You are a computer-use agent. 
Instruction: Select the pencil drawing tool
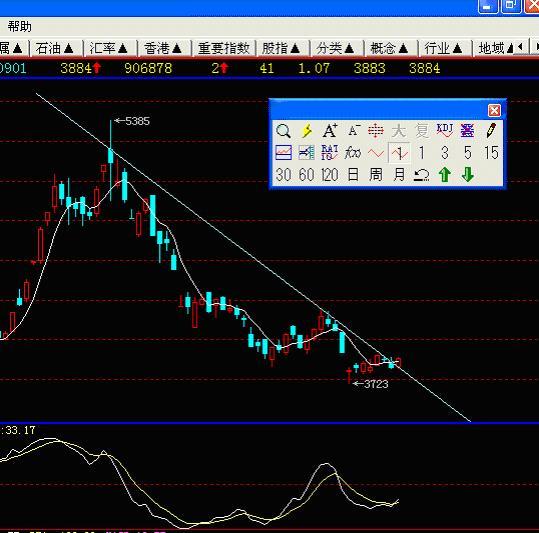tap(491, 131)
